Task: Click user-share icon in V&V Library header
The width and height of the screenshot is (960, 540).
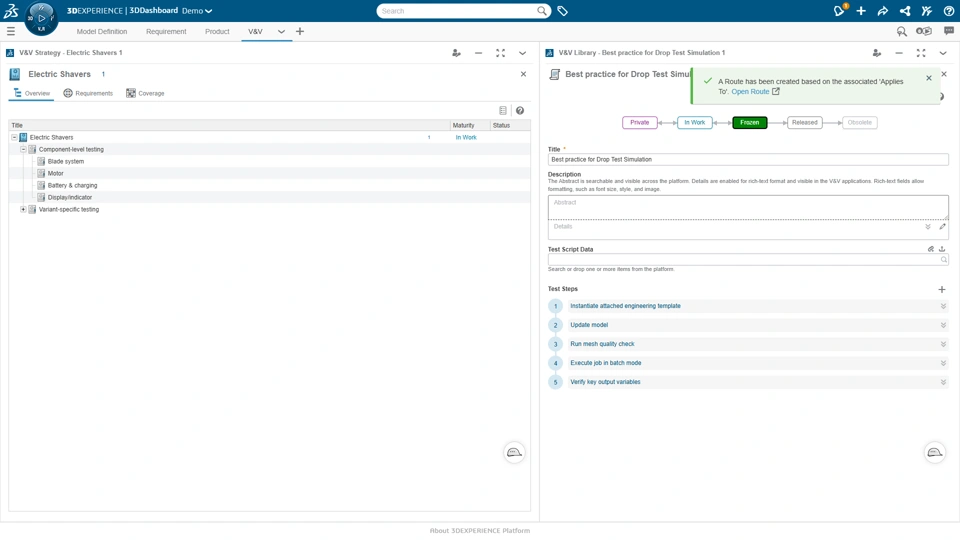Action: tap(877, 53)
